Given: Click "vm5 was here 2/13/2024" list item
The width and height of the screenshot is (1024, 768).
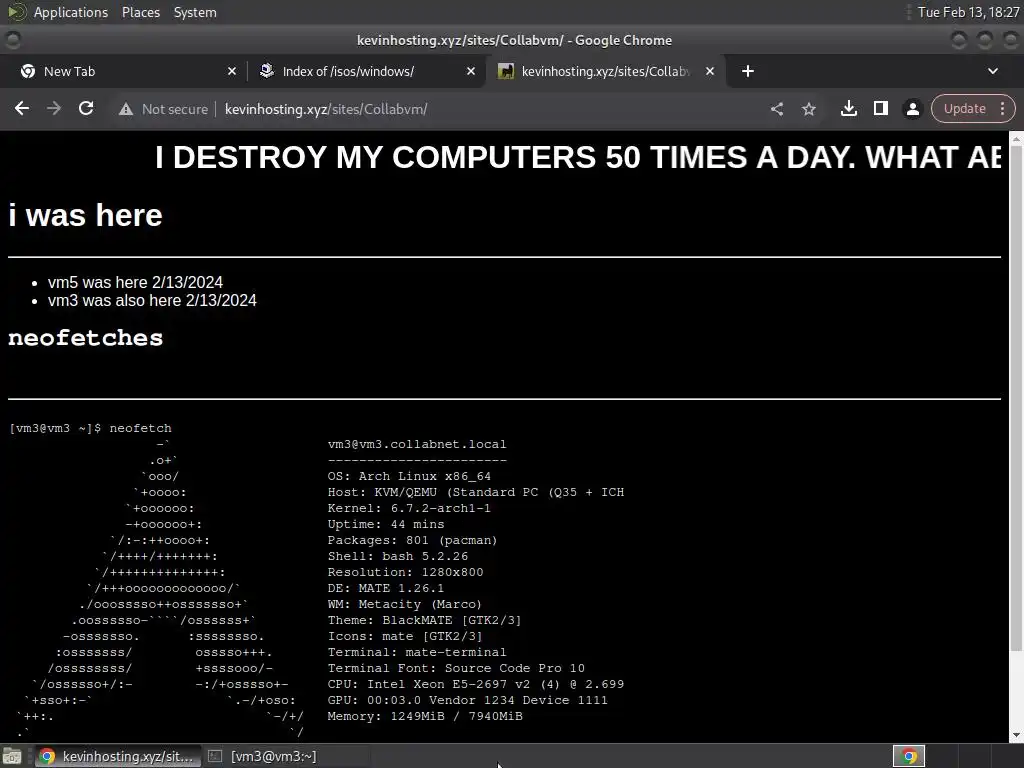Looking at the screenshot, I should coord(135,282).
